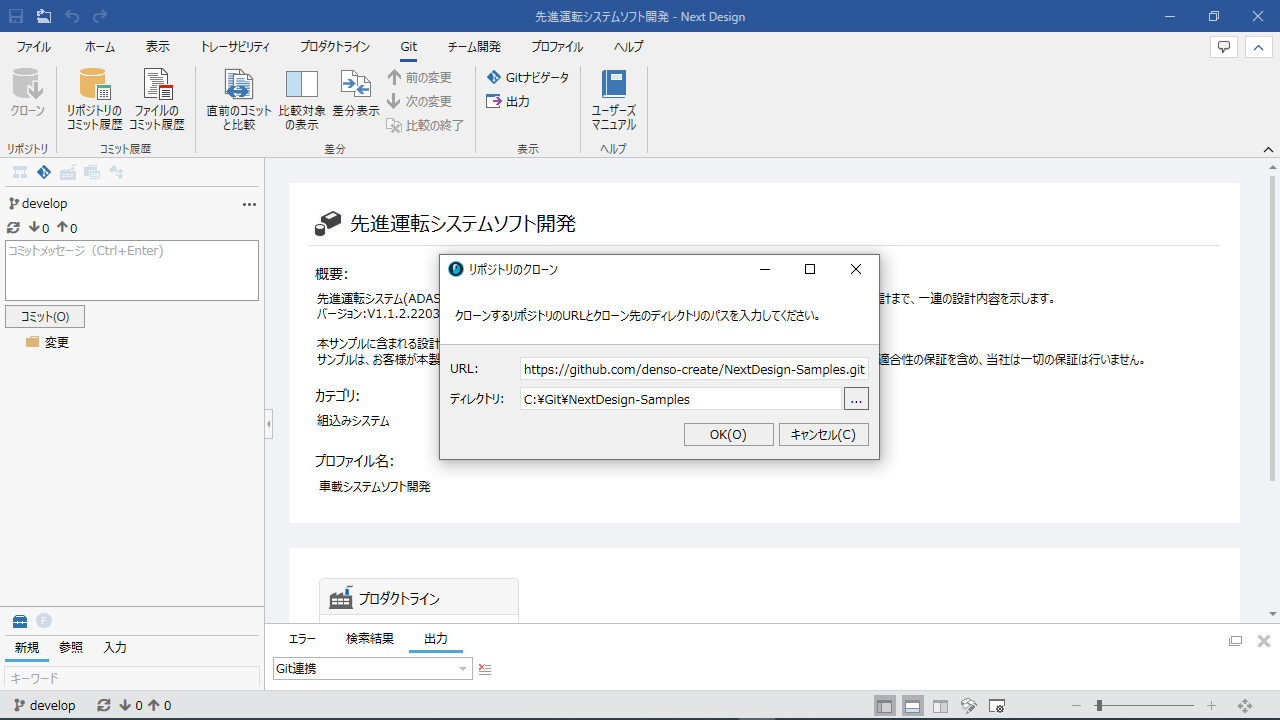Viewport: 1280px width, 720px height.
Task: Select the model navigator icon in side panel
Action: (x=20, y=172)
